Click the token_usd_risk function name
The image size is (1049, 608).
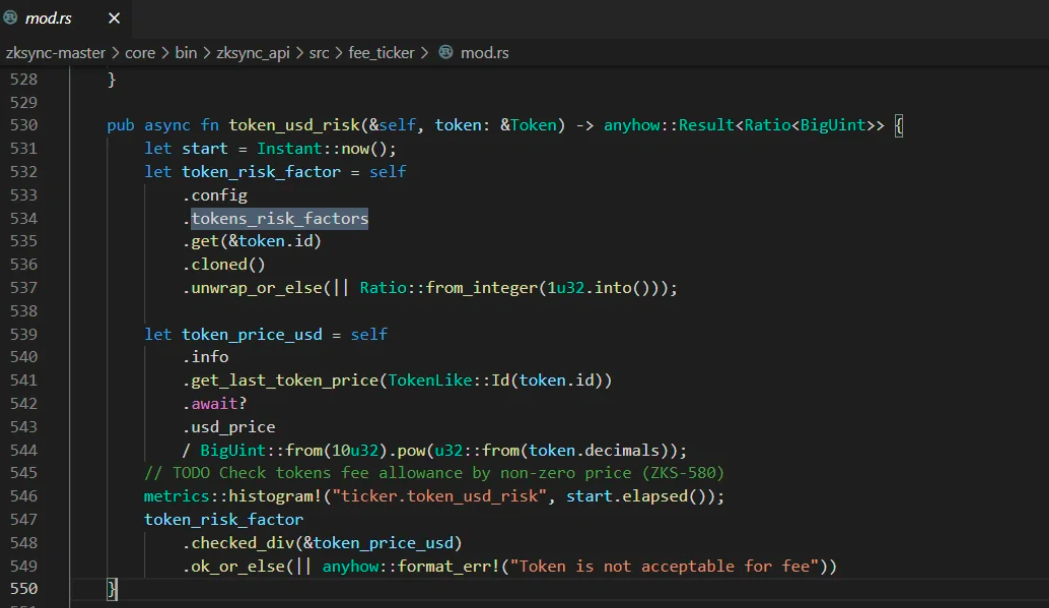(294, 125)
